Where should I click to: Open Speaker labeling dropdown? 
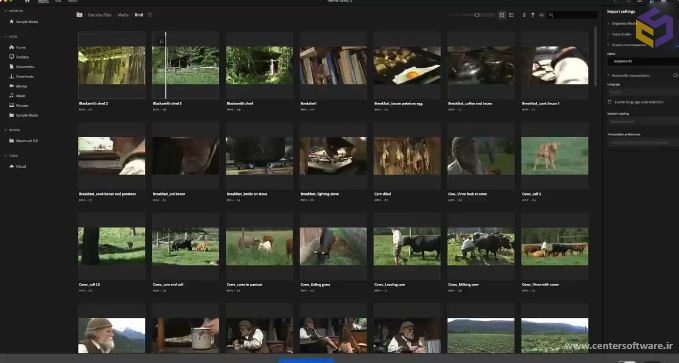[x=643, y=121]
